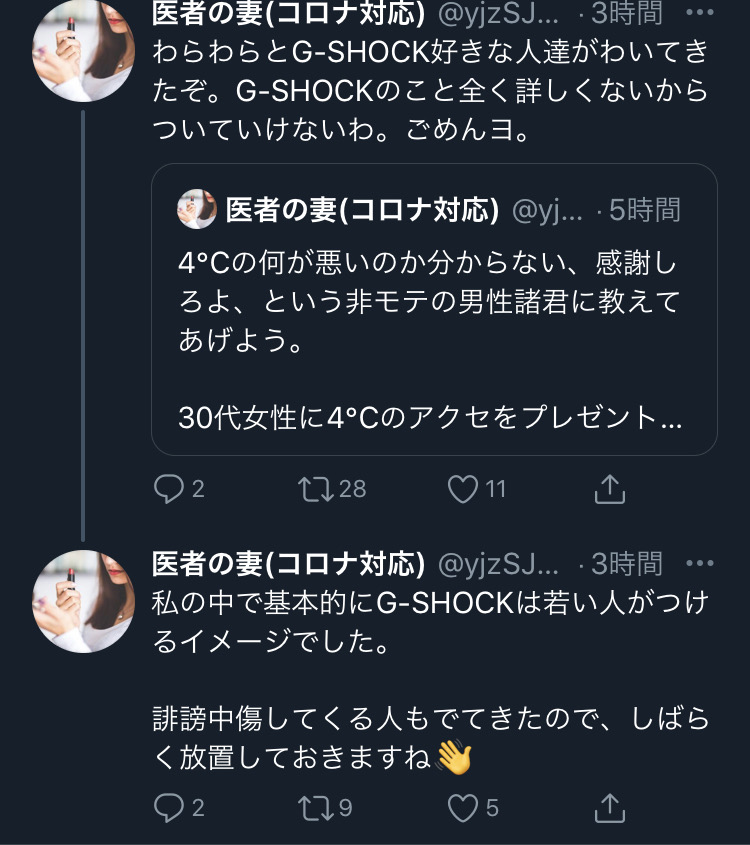Reply to the second tweet about 誹謗中傷
The image size is (750, 845).
(167, 807)
